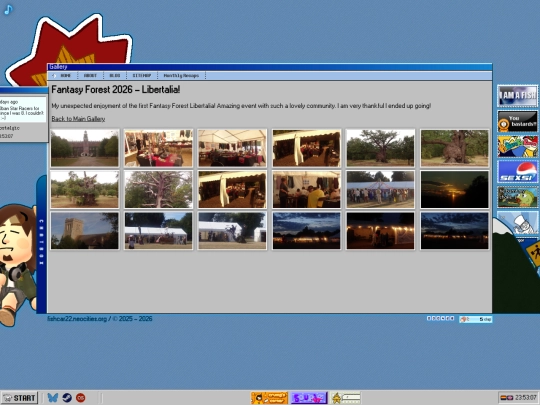Open the brick mansion with tower photo
This screenshot has height=405, width=540.
coord(85,148)
